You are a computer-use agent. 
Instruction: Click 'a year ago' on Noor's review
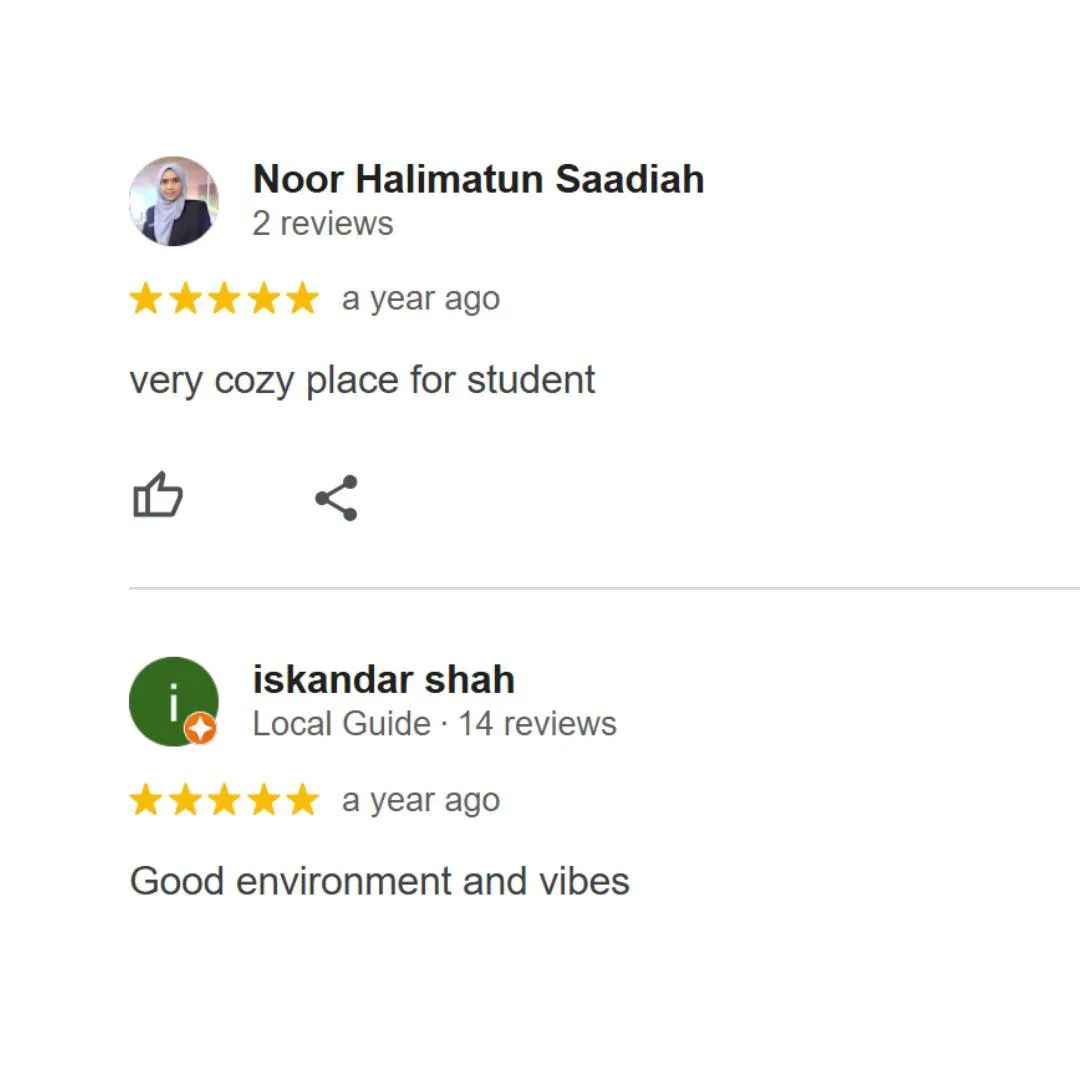click(421, 300)
